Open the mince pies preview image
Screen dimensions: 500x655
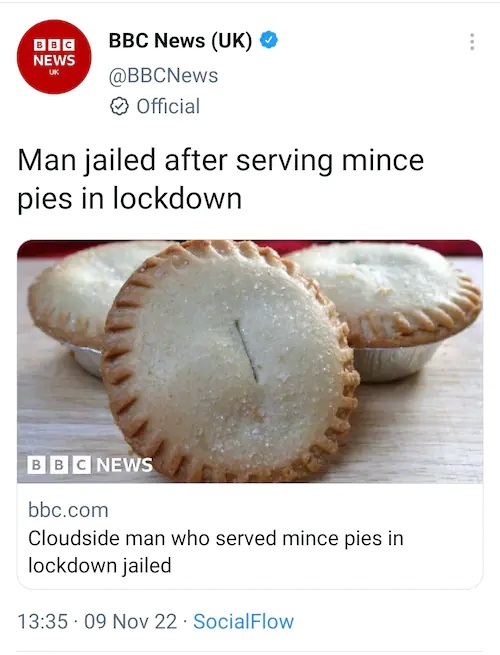(x=250, y=361)
